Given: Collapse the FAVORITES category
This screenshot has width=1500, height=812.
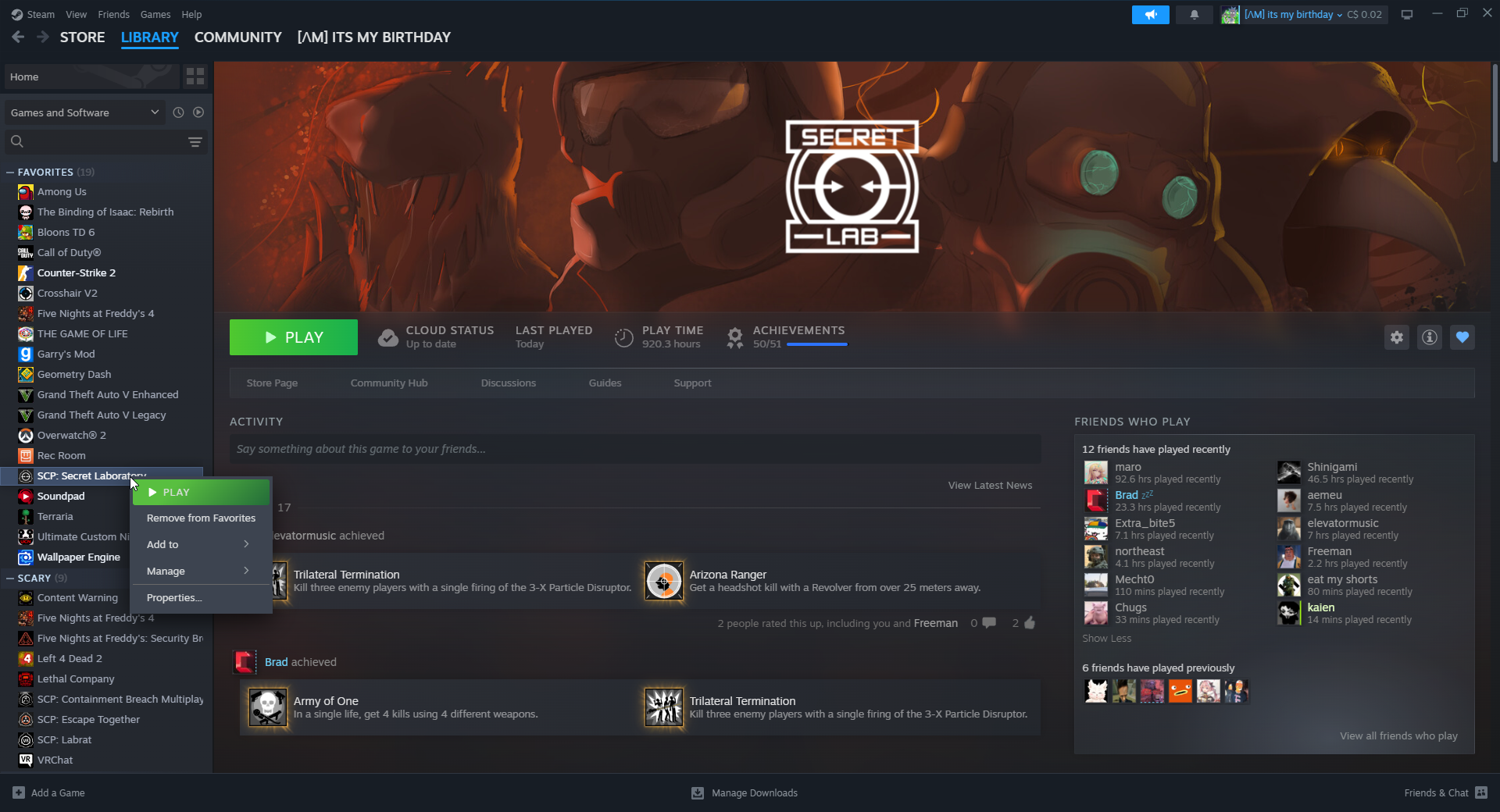Looking at the screenshot, I should pos(10,172).
